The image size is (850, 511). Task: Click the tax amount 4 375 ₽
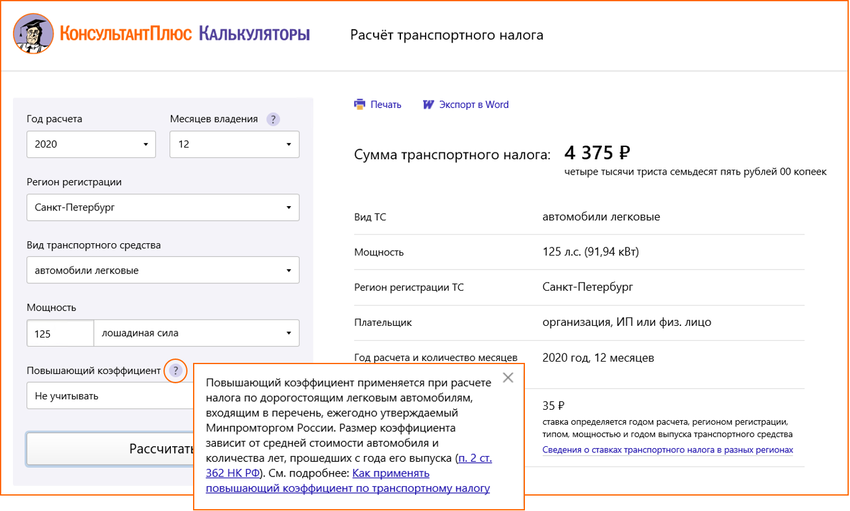coord(597,153)
